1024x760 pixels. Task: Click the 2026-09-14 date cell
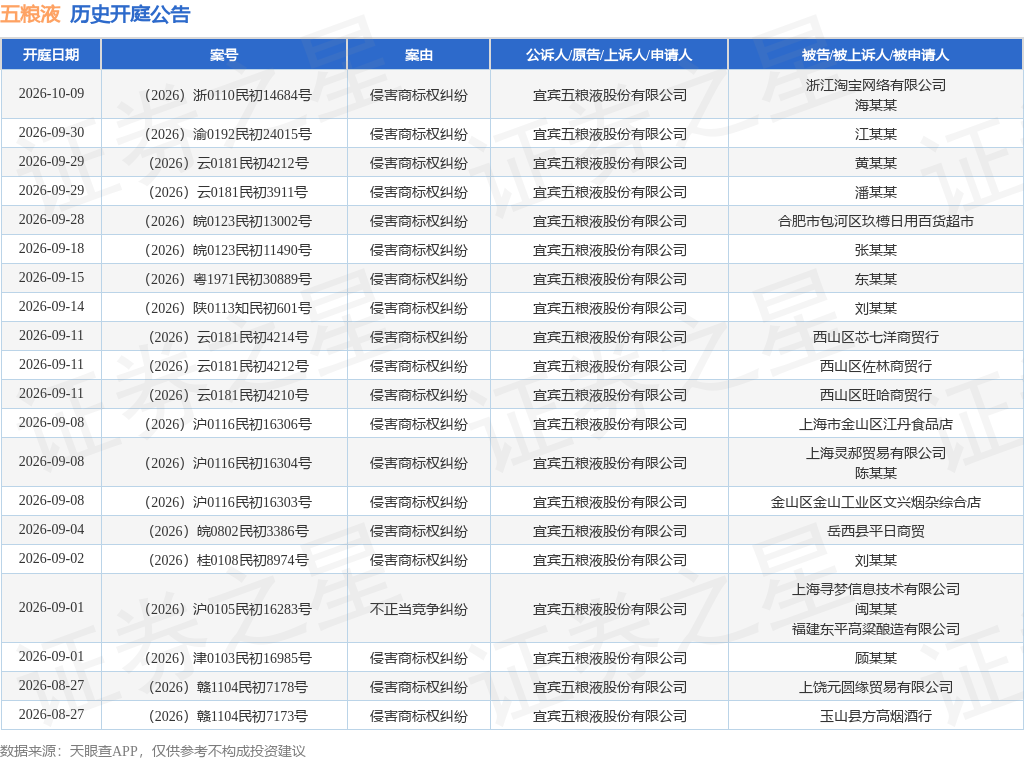[x=51, y=306]
